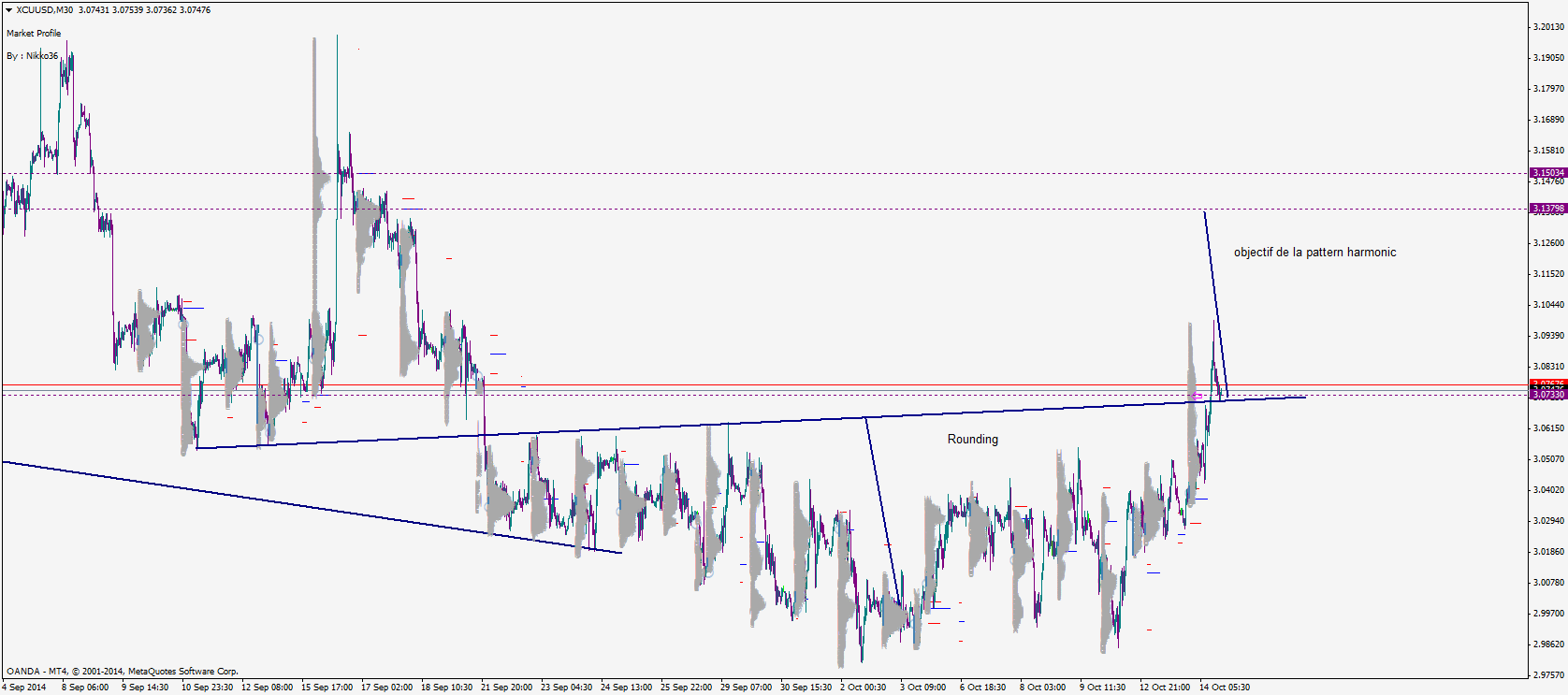Click the '4 Sep 2014' date label
The height and width of the screenshot is (695, 1568).
(x=24, y=688)
